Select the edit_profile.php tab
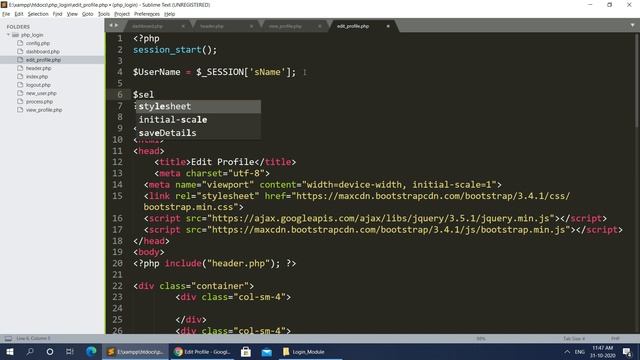This screenshot has height=360, width=640. (353, 26)
